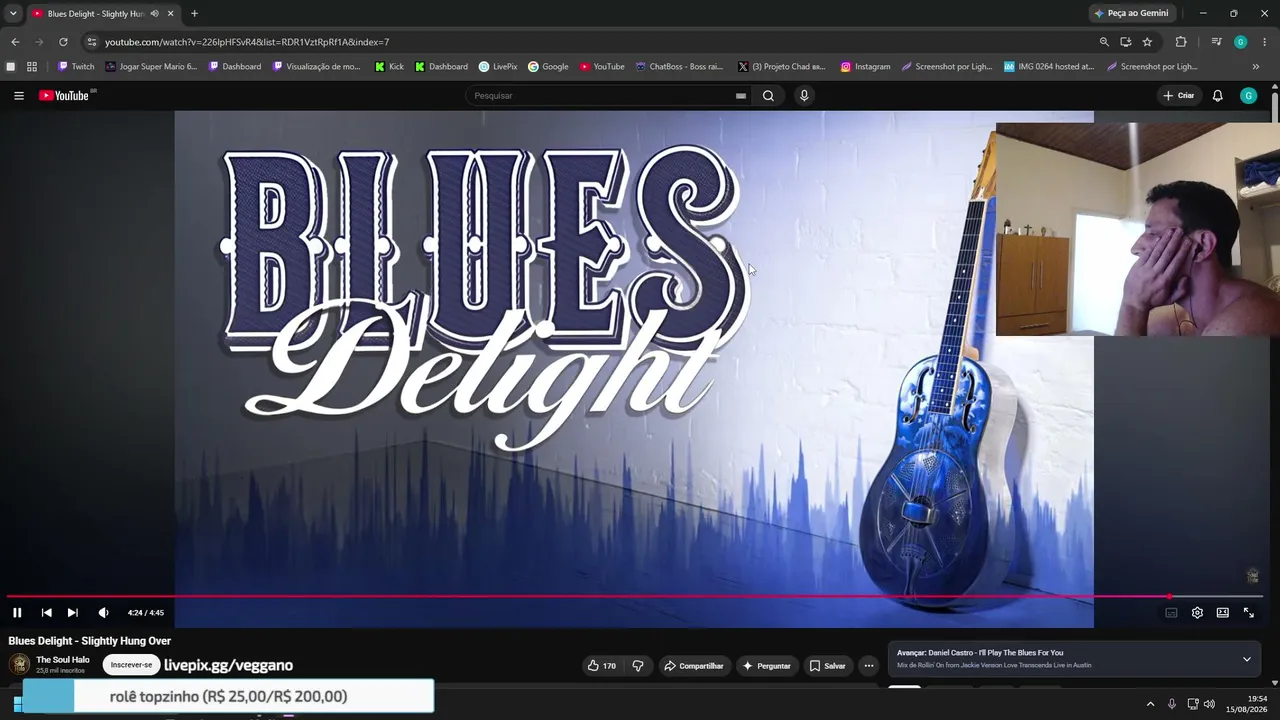
Task: Open the Google bookmark
Action: 548,67
